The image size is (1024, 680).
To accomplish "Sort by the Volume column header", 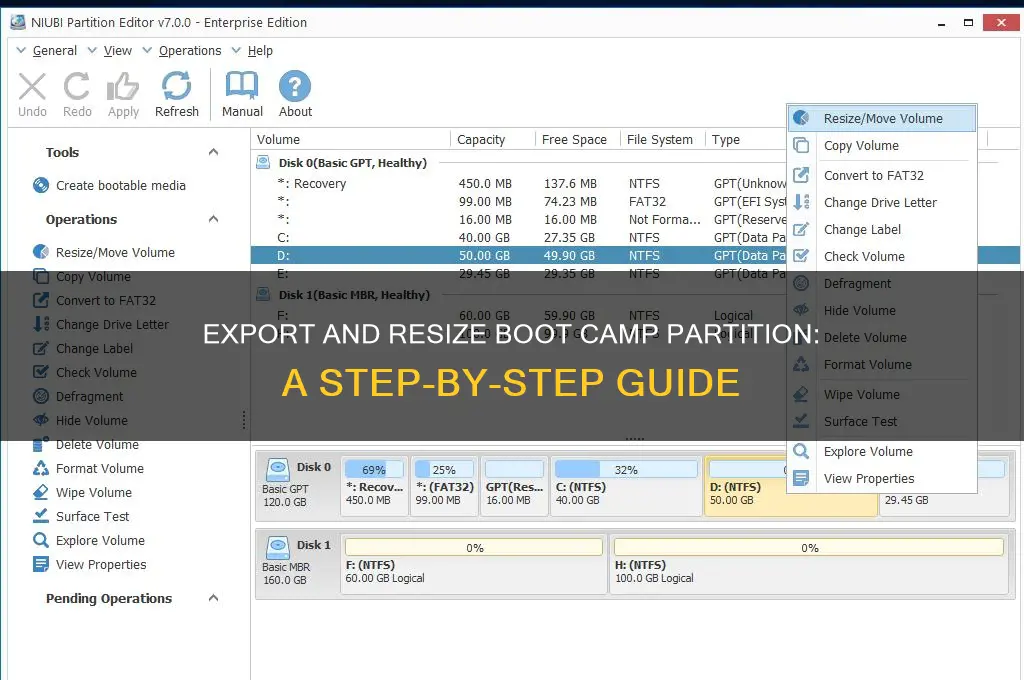I will [351, 139].
